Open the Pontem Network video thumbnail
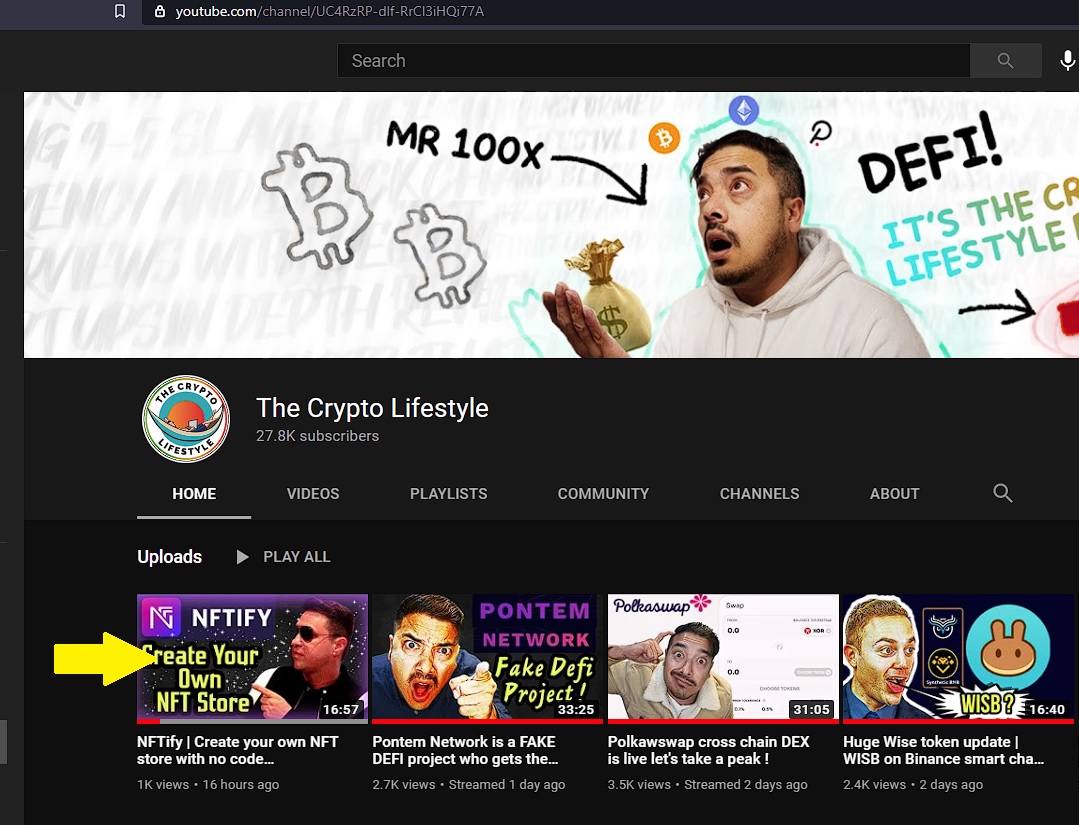The width and height of the screenshot is (1079, 825). click(x=487, y=657)
